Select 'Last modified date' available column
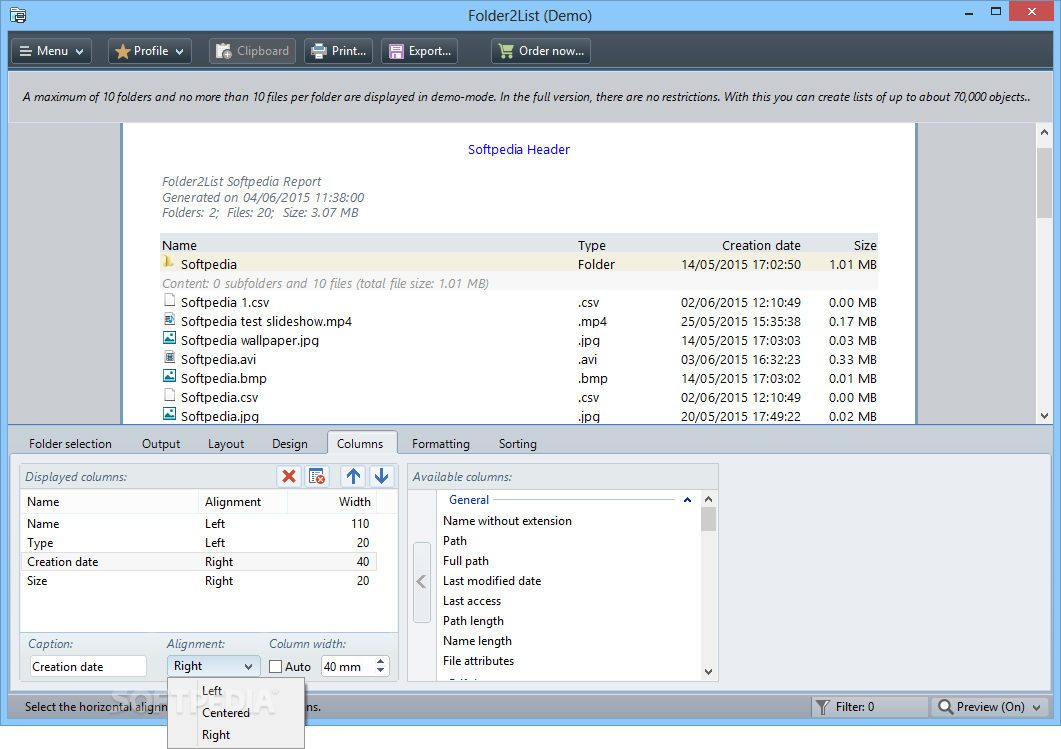Screen dimensions: 1061x749 click(x=492, y=581)
